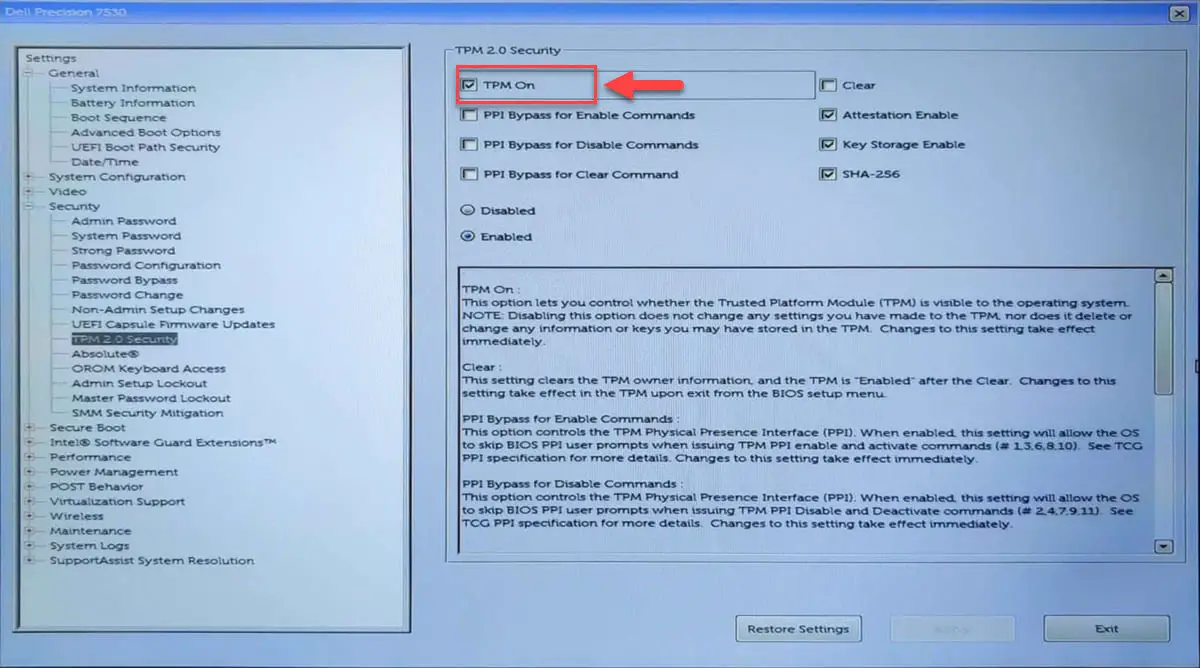Uncheck Attestation Enable
1200x668 pixels.
[x=829, y=114]
